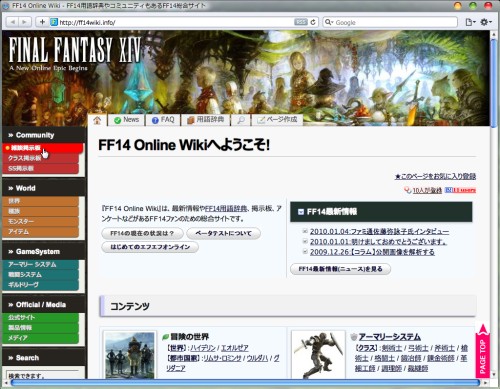The height and width of the screenshot is (389, 500).
Task: Open the gear settings menu in toolbar
Action: (x=486, y=22)
